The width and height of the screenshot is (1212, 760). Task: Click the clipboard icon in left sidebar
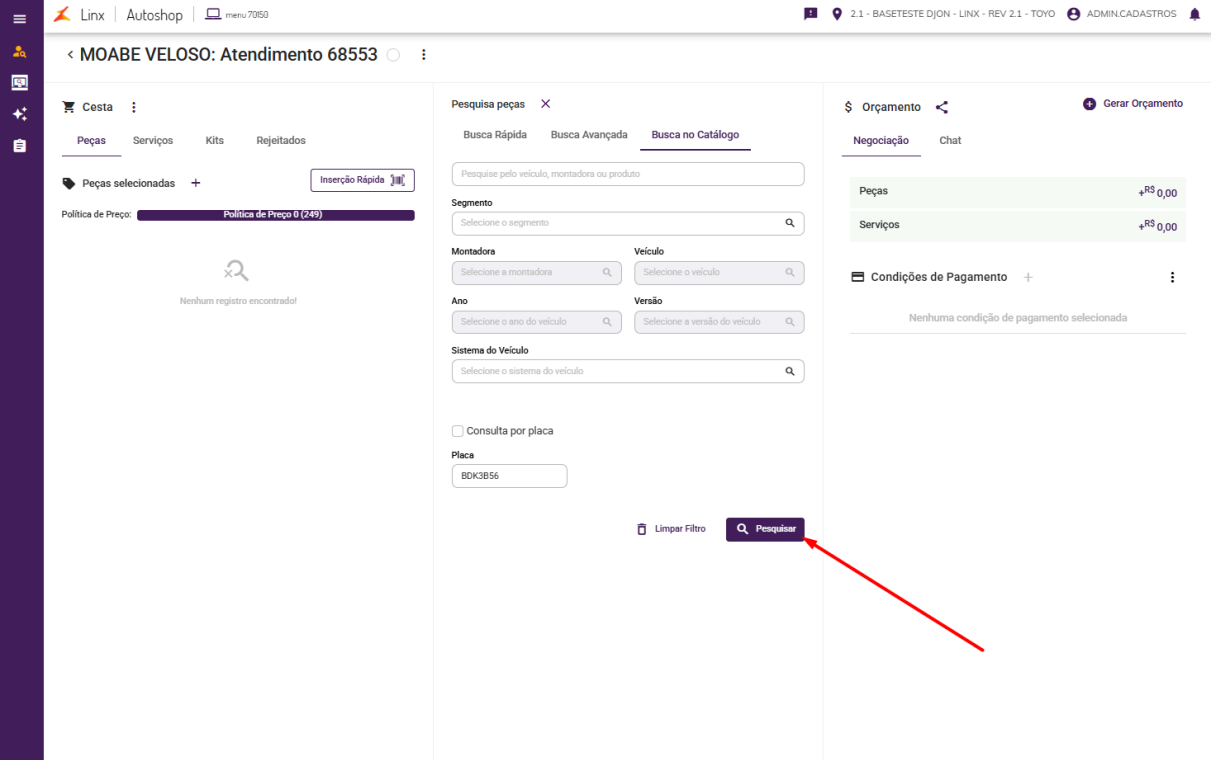pyautogui.click(x=20, y=146)
